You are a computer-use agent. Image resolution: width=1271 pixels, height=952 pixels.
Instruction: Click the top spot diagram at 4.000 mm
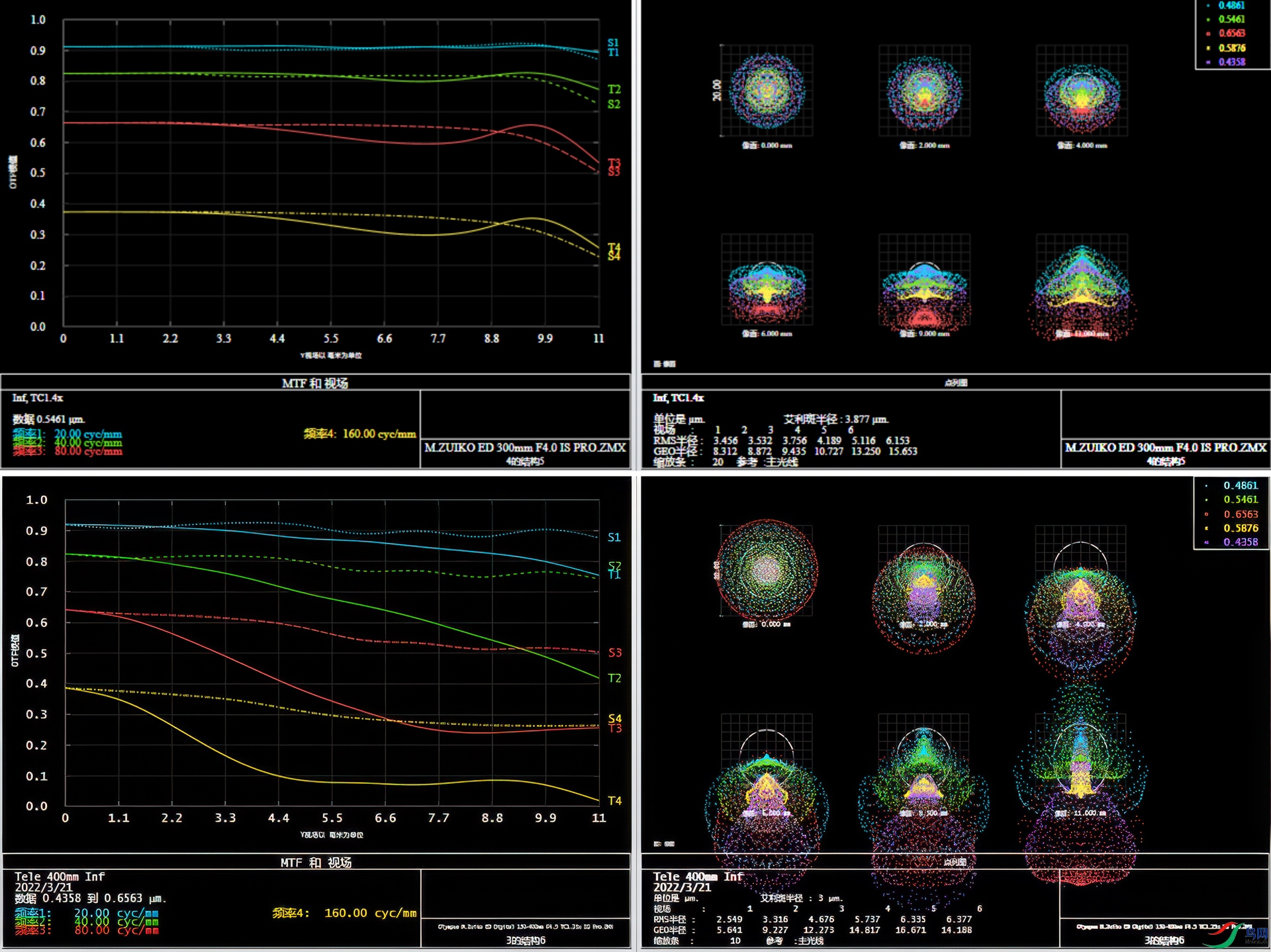[x=1082, y=91]
